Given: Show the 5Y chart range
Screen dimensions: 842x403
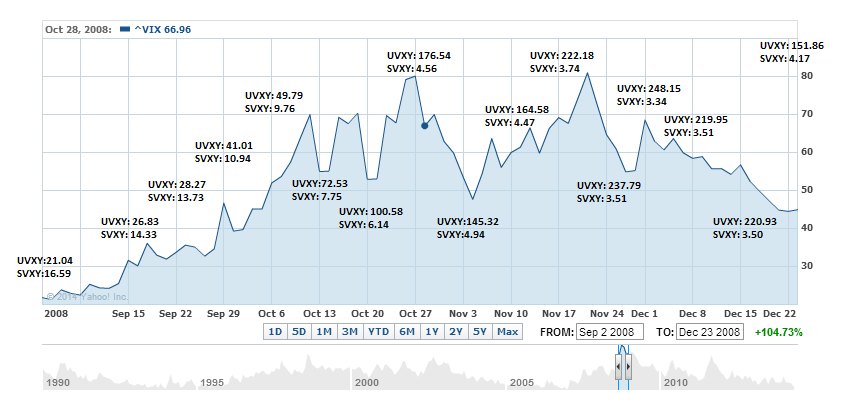Looking at the screenshot, I should coord(480,332).
